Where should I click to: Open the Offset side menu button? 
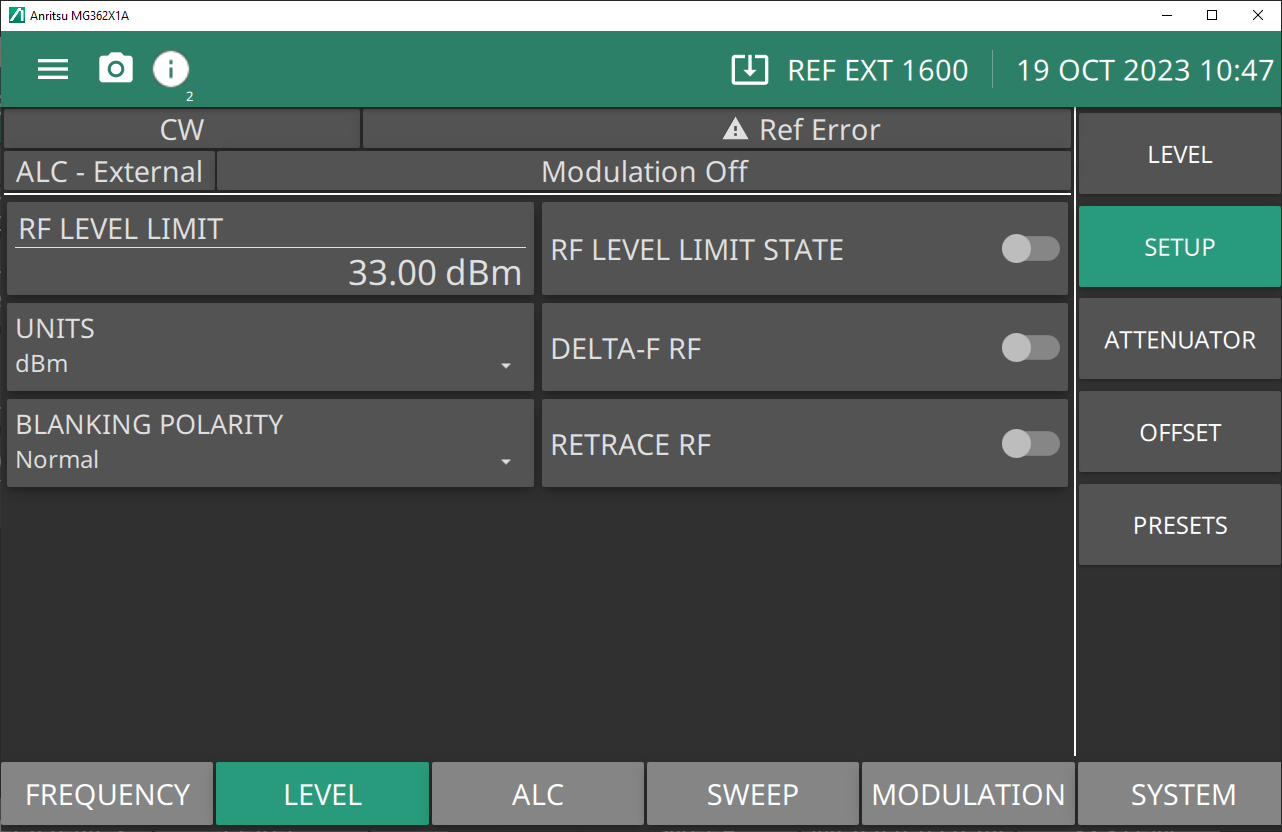click(1180, 433)
